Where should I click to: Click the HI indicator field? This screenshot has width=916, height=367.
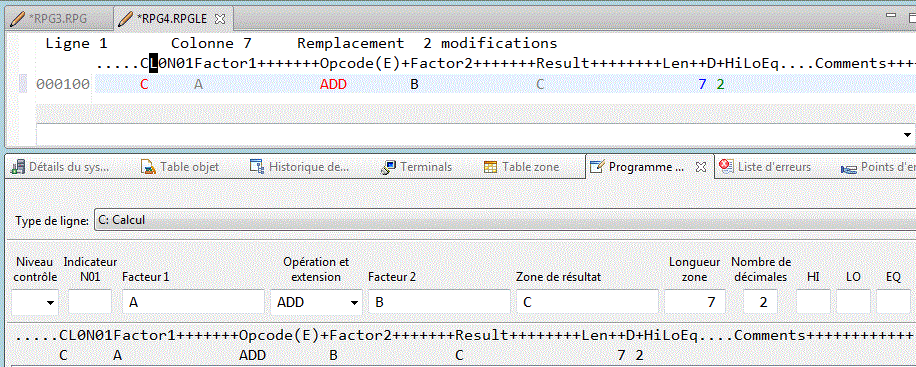813,302
